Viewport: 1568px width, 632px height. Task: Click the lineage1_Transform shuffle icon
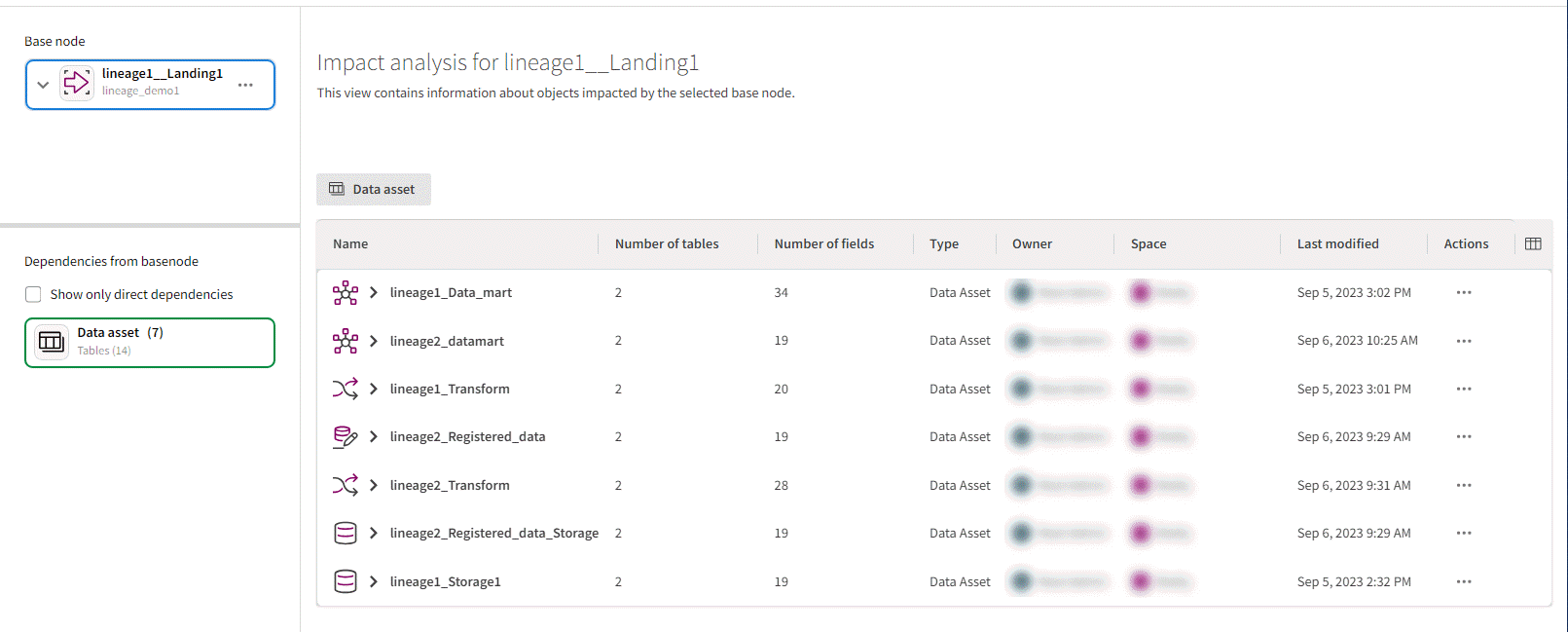(345, 390)
